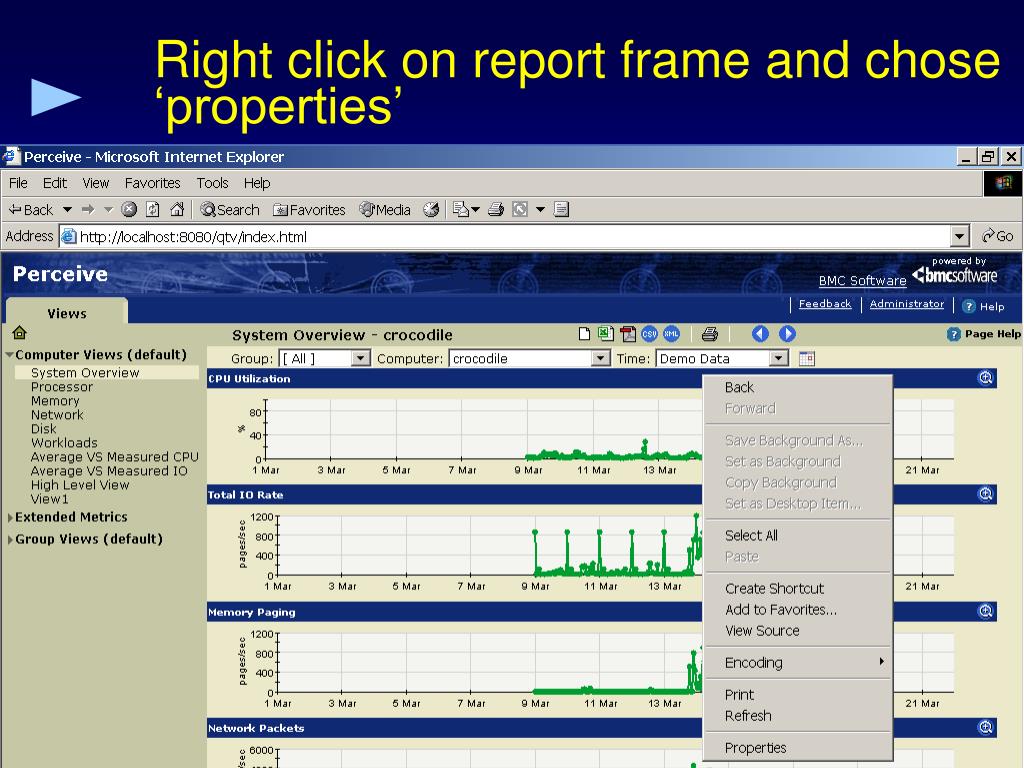This screenshot has width=1024, height=768.
Task: Click the Go button
Action: 998,236
